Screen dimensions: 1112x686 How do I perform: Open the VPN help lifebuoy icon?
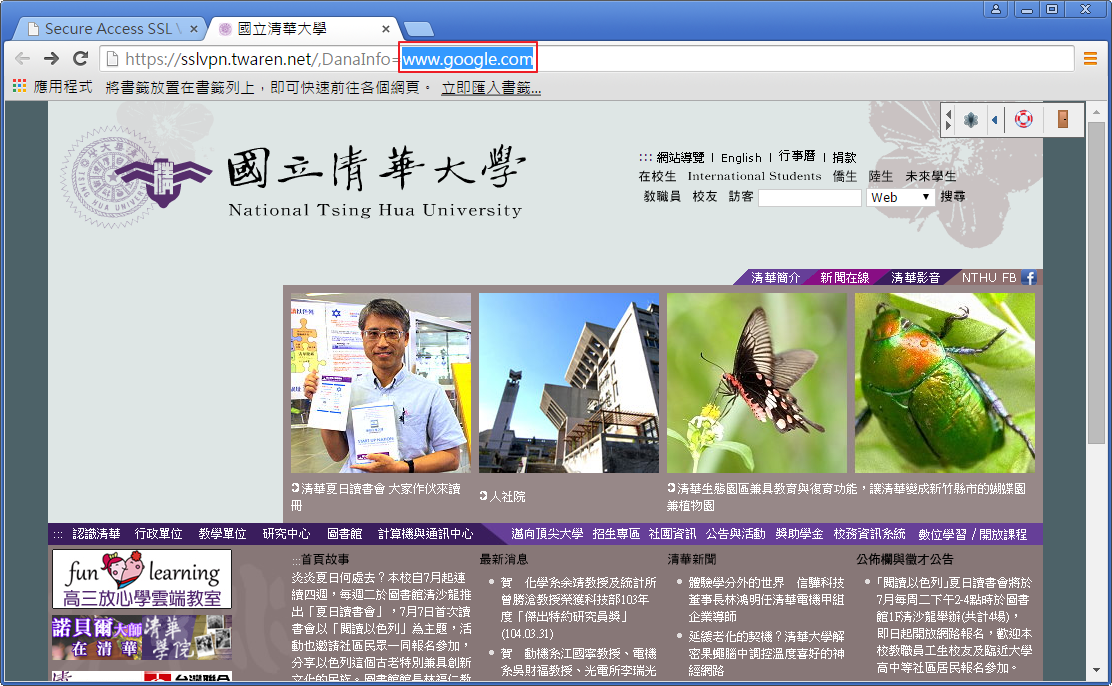pos(1023,120)
